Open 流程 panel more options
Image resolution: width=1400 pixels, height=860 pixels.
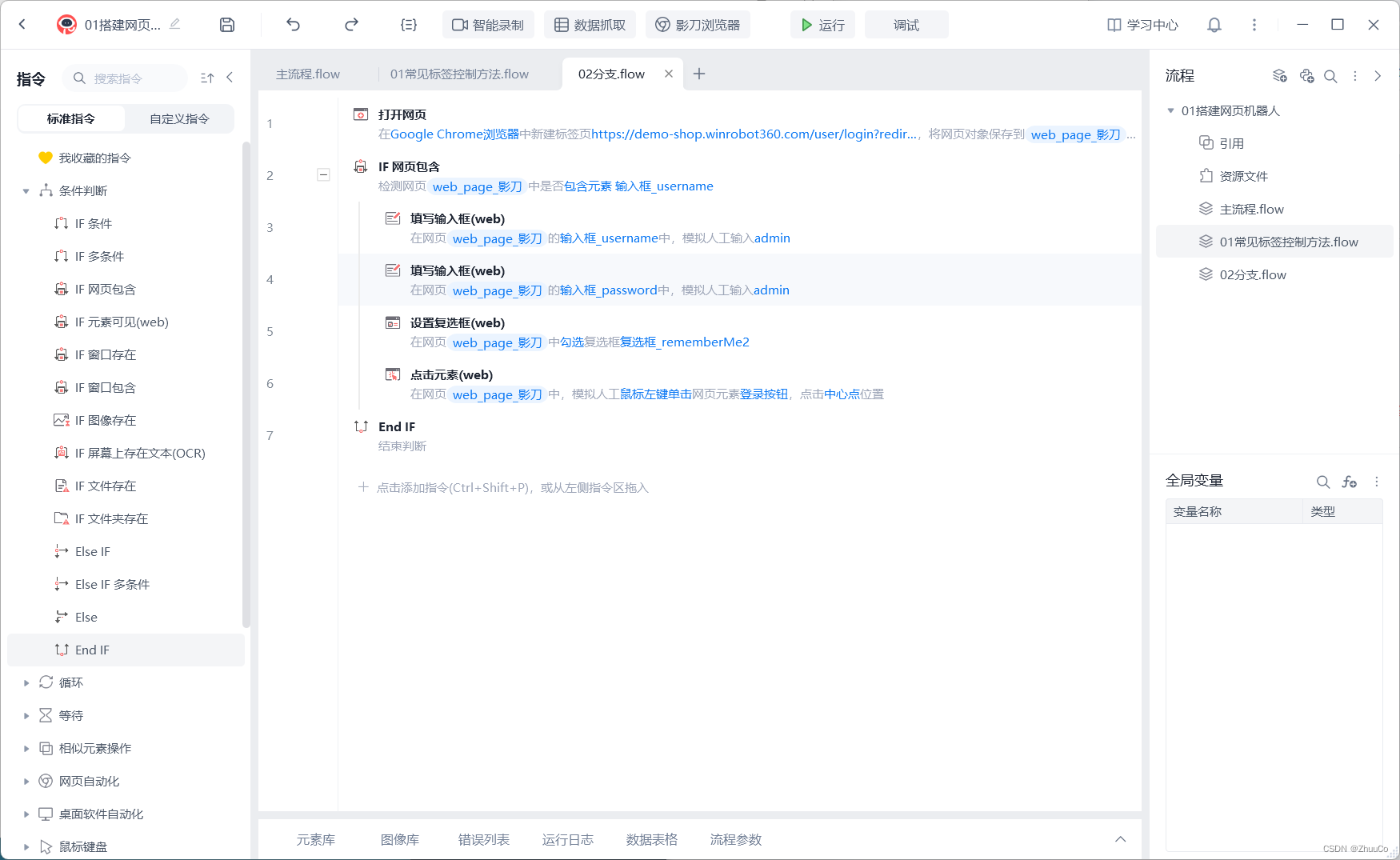click(1355, 76)
